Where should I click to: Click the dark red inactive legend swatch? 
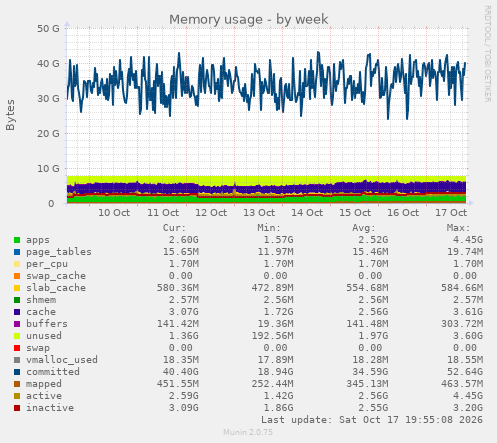click(17, 408)
